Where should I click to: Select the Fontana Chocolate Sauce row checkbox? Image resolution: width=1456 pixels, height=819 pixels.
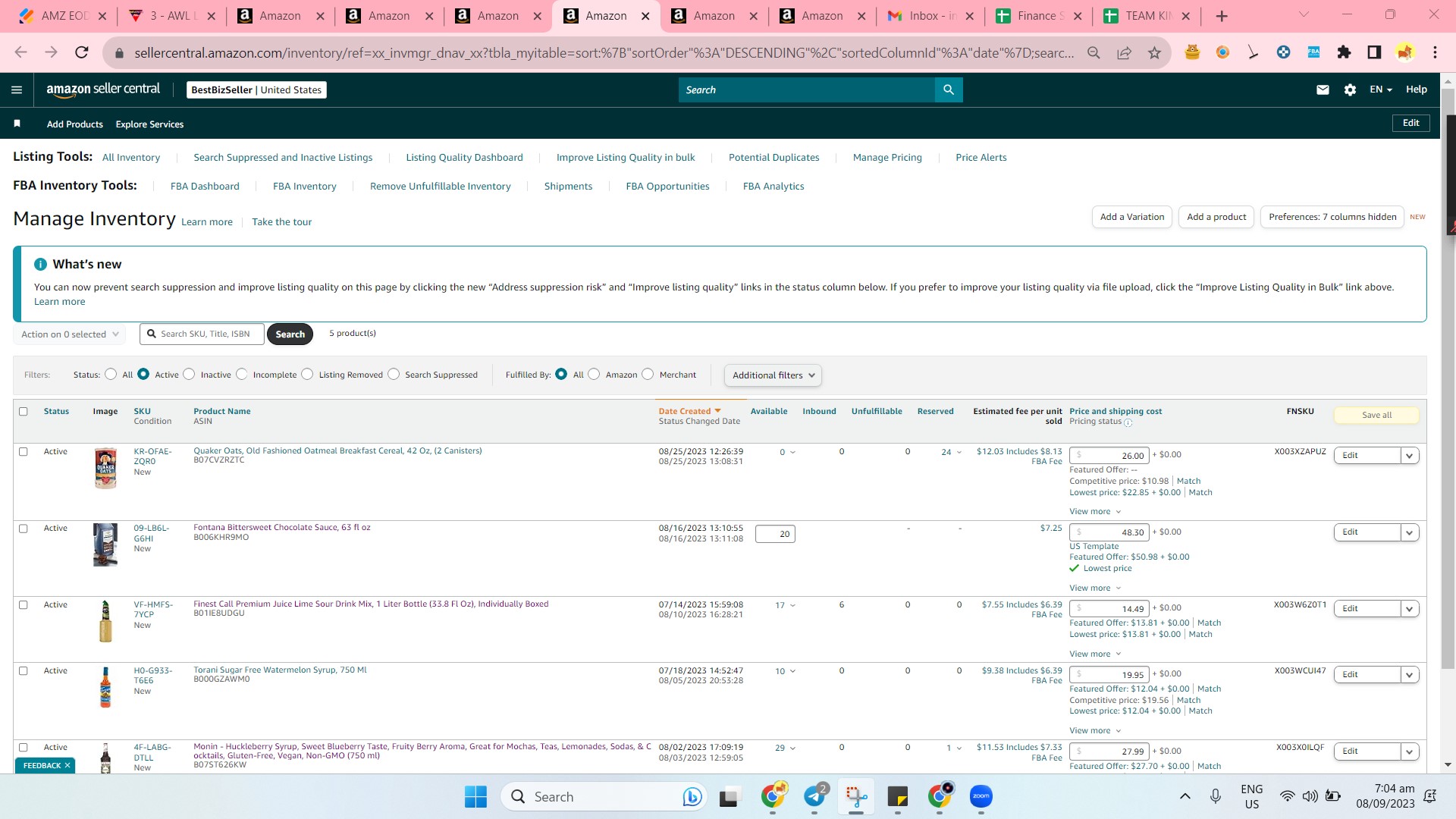coord(23,529)
